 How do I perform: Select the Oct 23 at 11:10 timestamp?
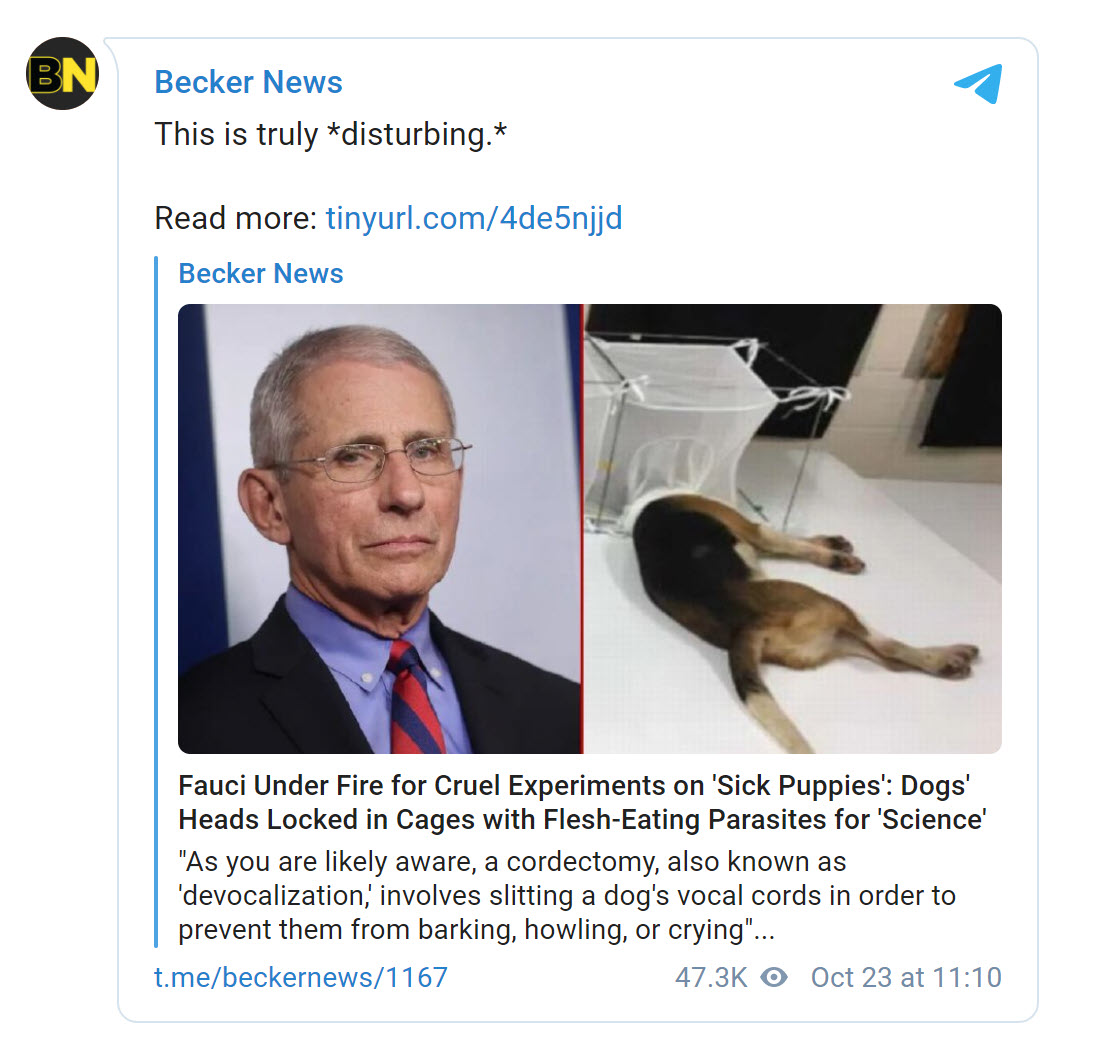pyautogui.click(x=905, y=977)
